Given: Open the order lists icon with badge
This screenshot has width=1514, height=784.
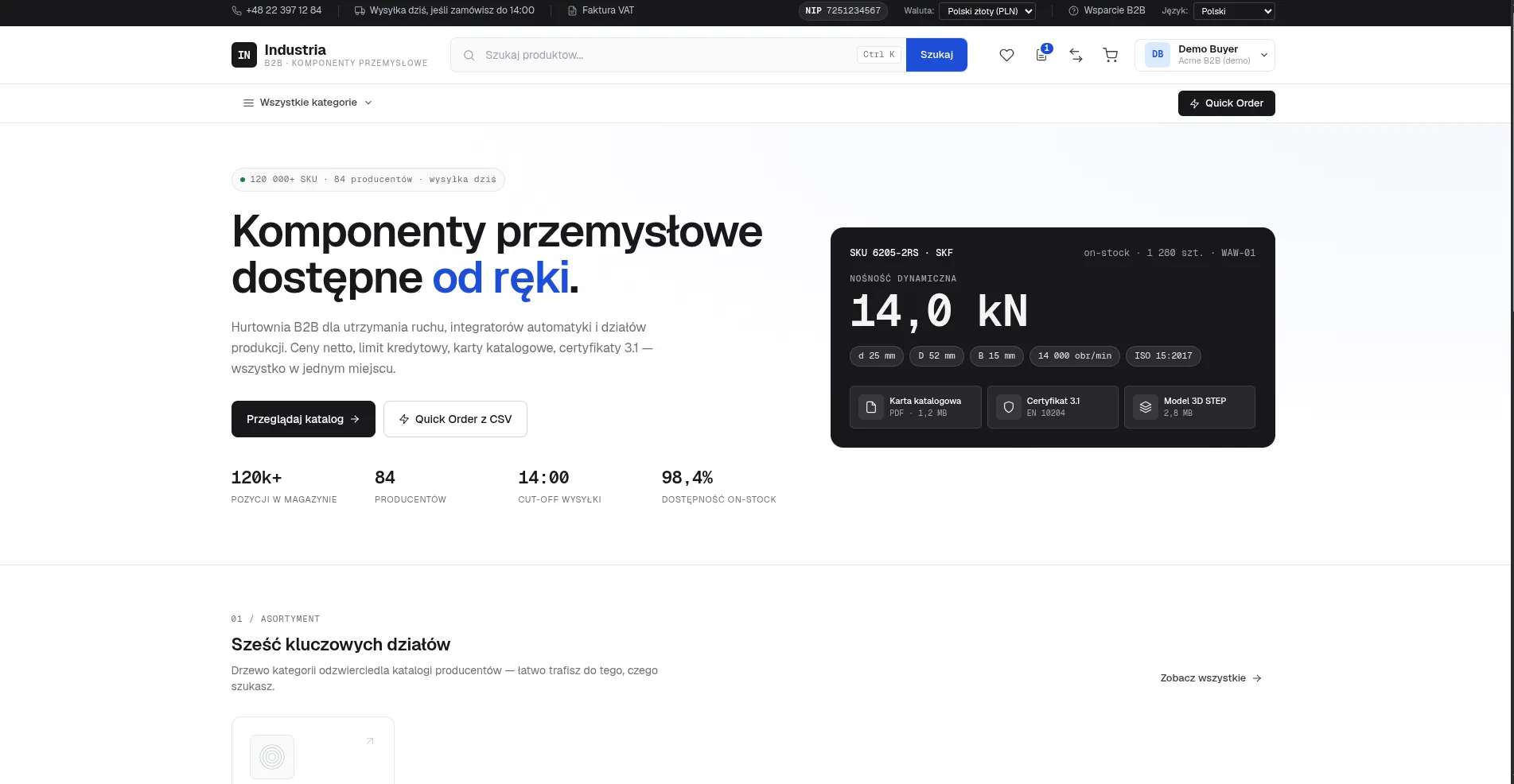Looking at the screenshot, I should [1041, 55].
